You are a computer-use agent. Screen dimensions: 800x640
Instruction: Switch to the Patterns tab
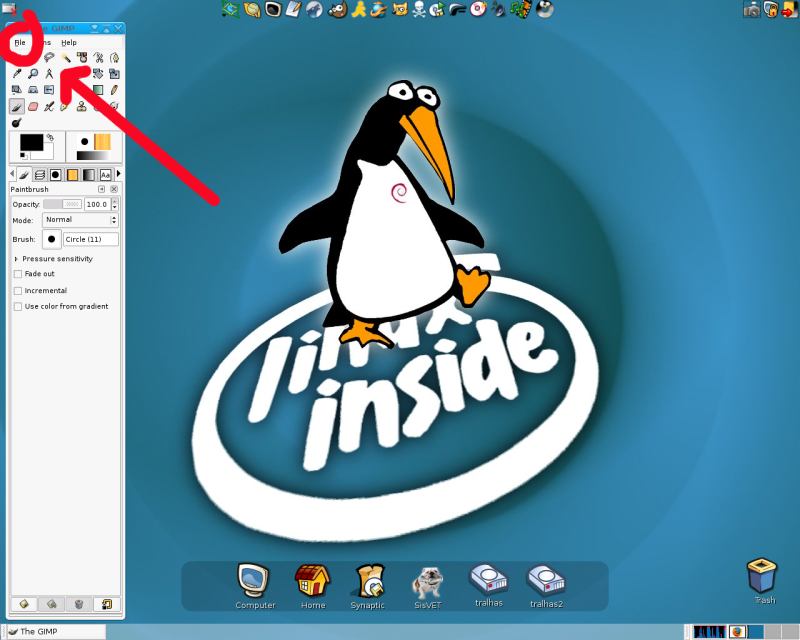point(72,175)
